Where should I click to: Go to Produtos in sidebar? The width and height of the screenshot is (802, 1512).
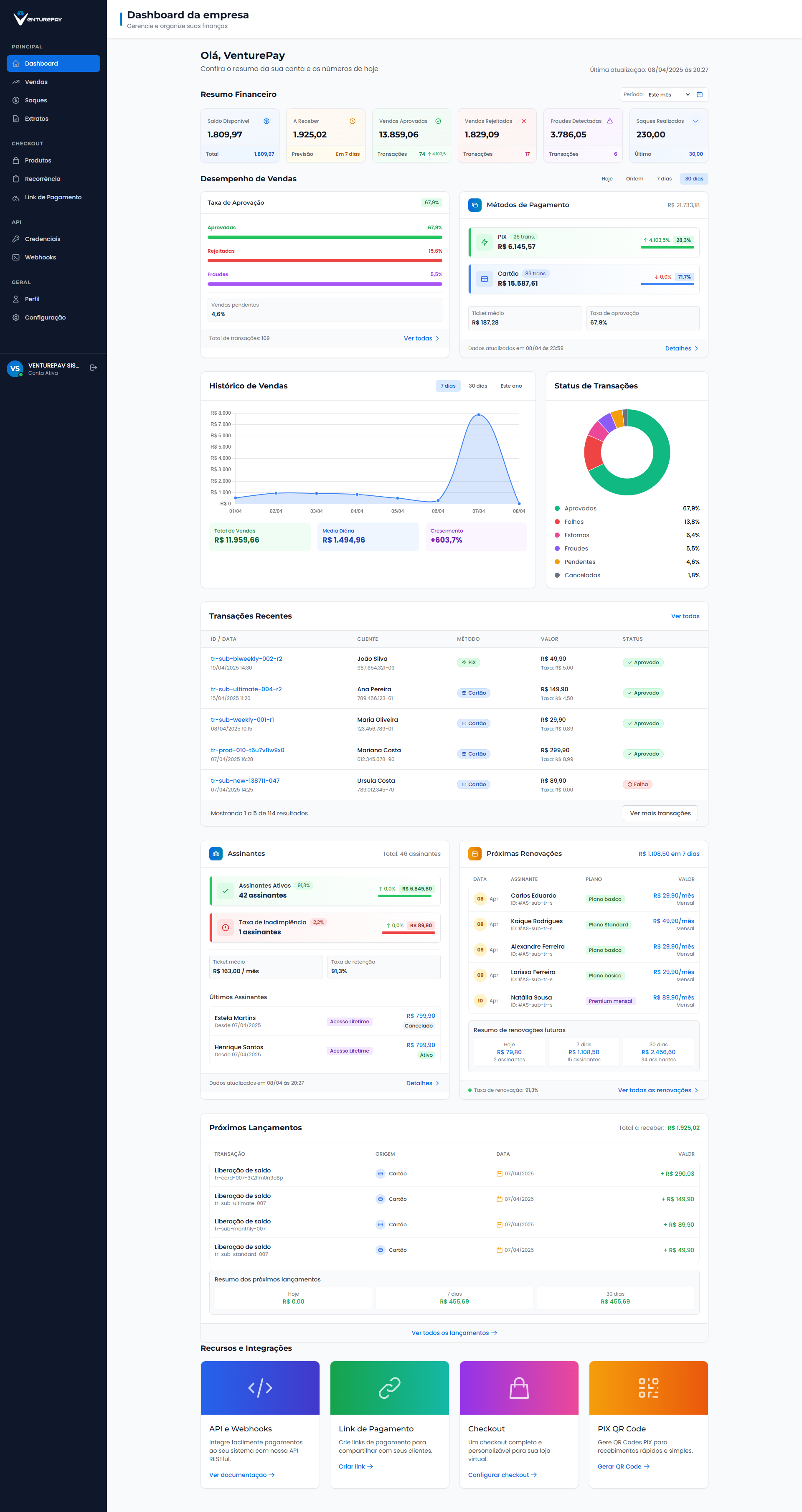(x=53, y=160)
